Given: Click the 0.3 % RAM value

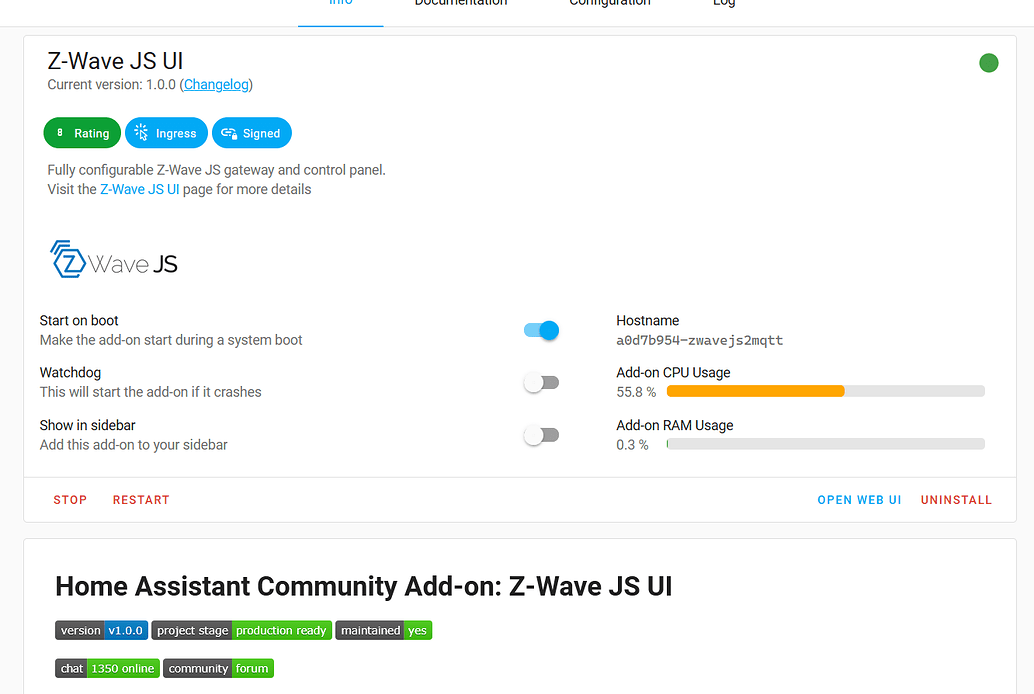Looking at the screenshot, I should [x=632, y=445].
